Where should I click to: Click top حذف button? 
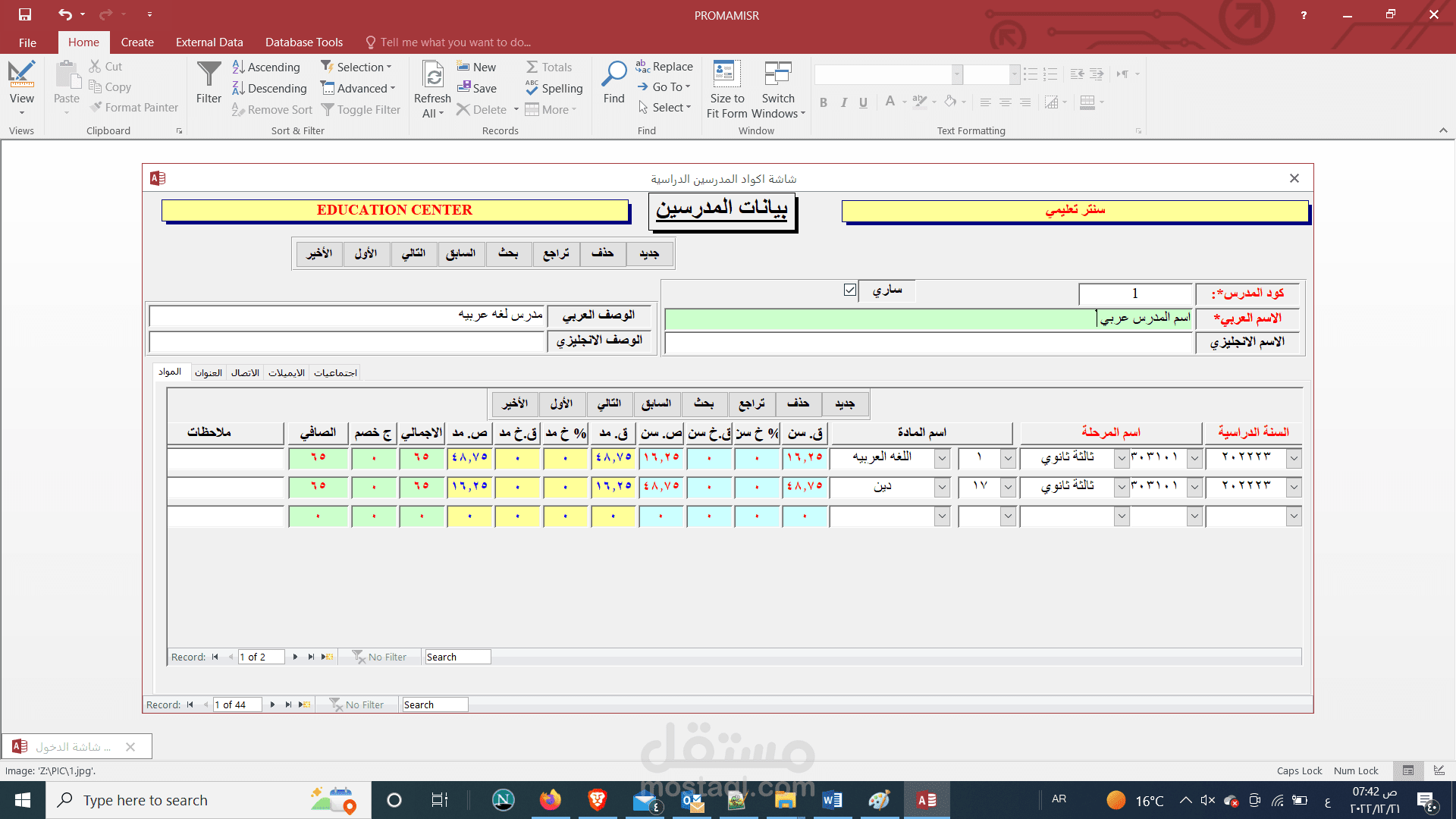coord(603,253)
